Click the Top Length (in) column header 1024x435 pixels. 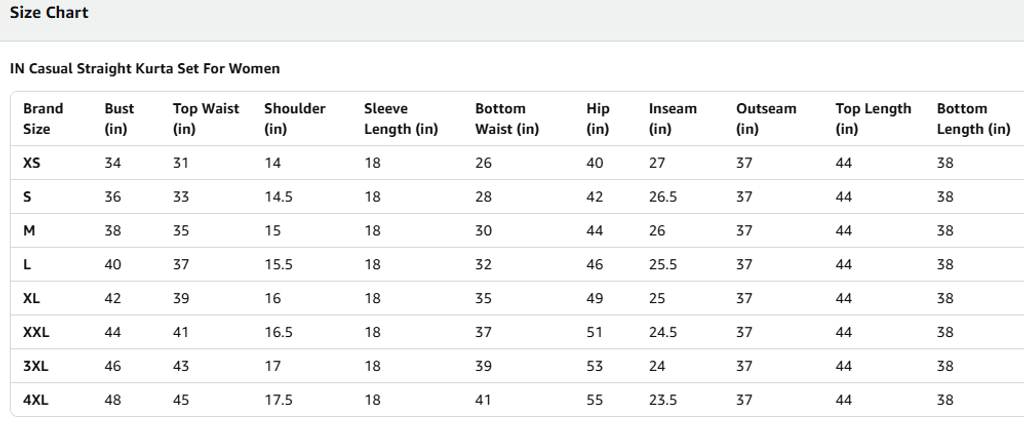click(873, 119)
